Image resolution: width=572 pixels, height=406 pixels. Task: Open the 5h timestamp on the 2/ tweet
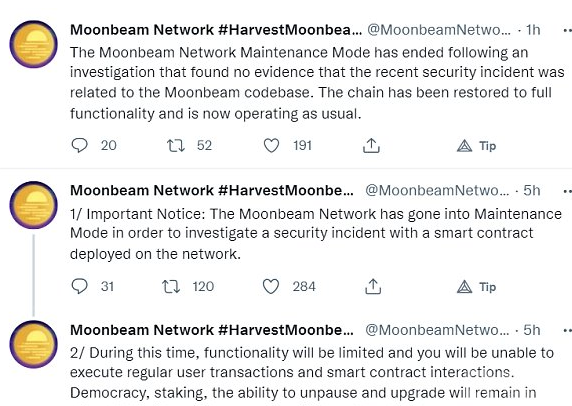click(x=532, y=330)
